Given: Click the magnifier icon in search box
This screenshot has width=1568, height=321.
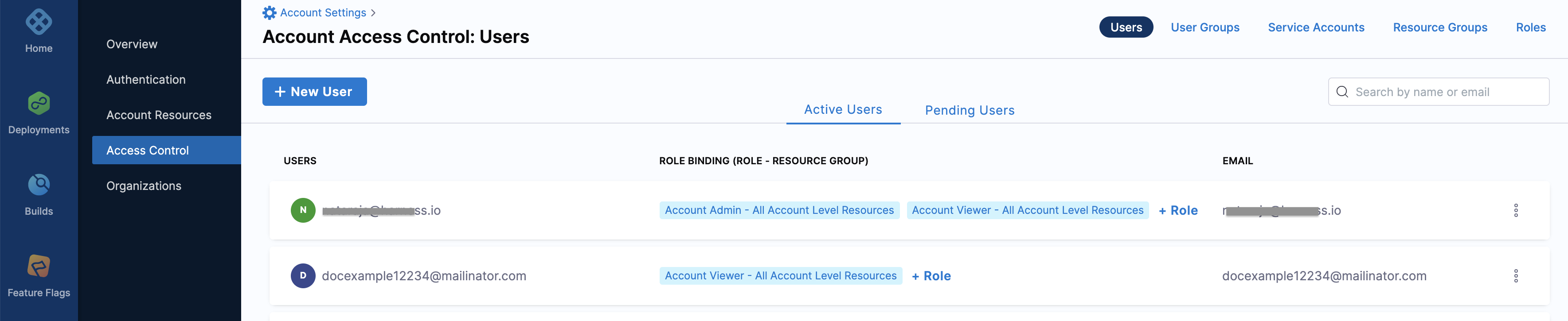Looking at the screenshot, I should pos(1341,92).
